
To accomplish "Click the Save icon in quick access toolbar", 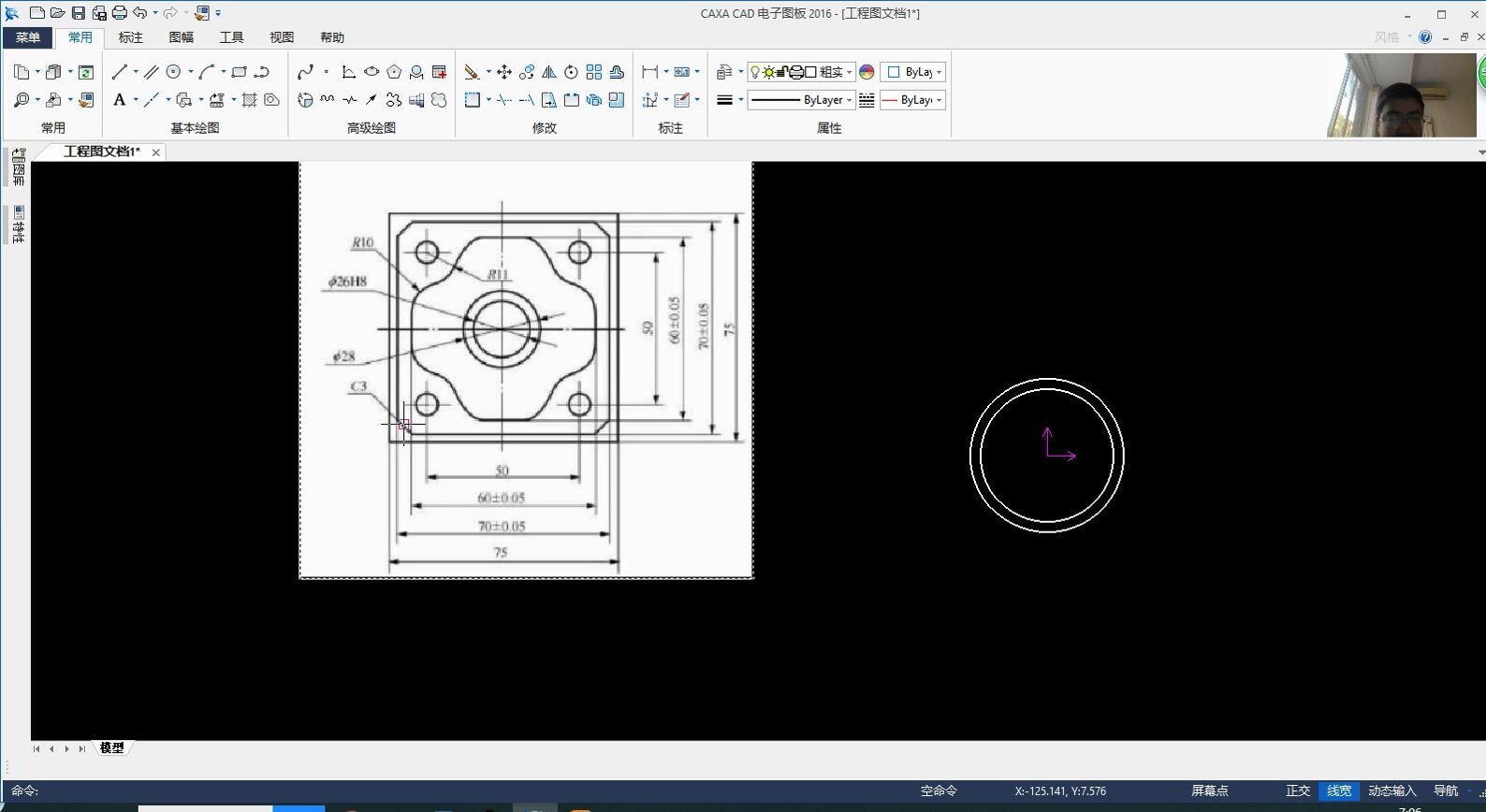I will pyautogui.click(x=79, y=13).
